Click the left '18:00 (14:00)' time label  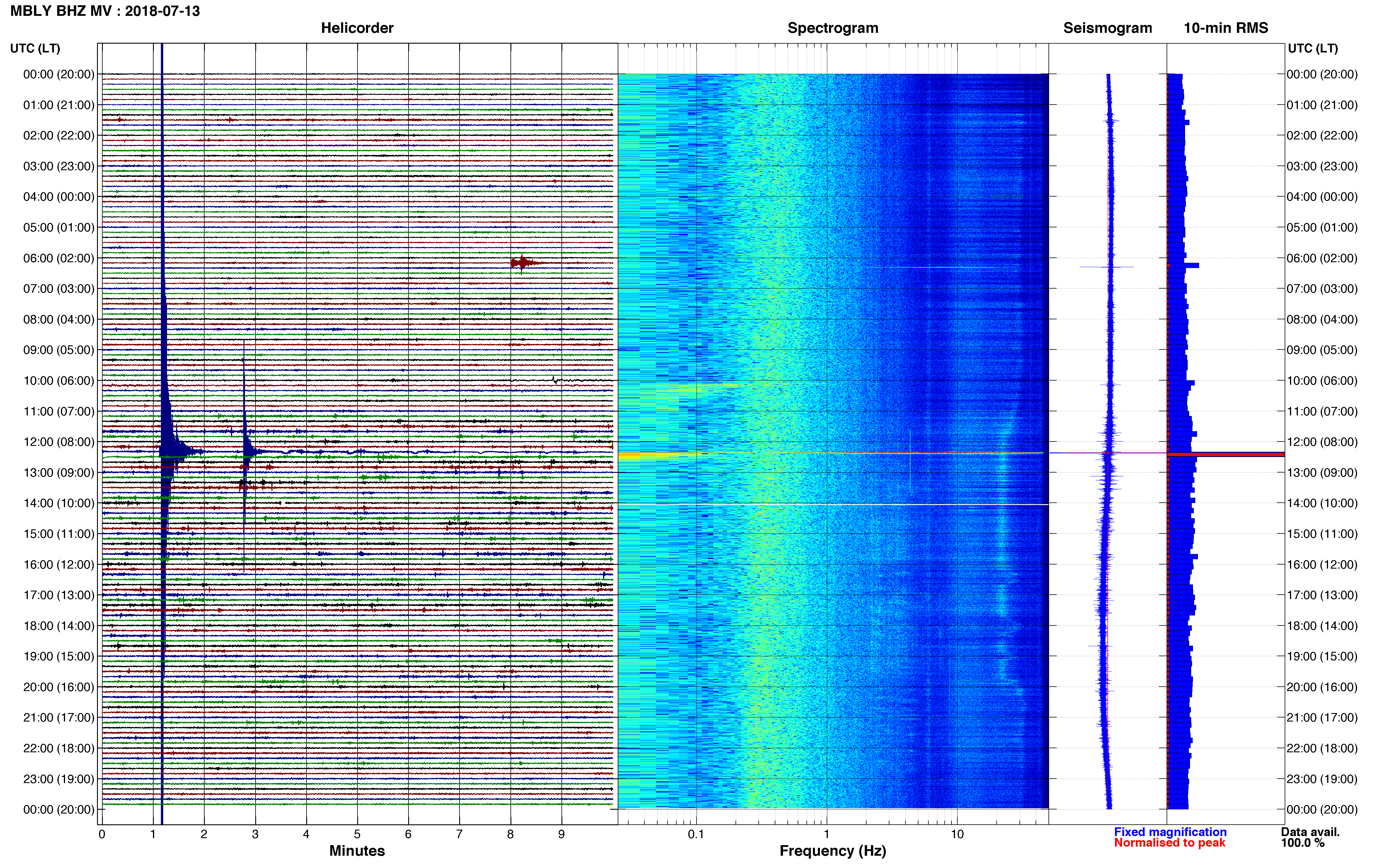tap(59, 626)
